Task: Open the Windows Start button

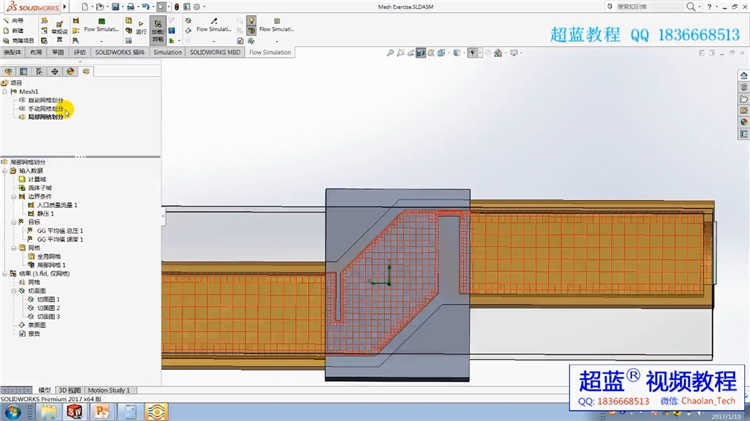Action: [12, 412]
